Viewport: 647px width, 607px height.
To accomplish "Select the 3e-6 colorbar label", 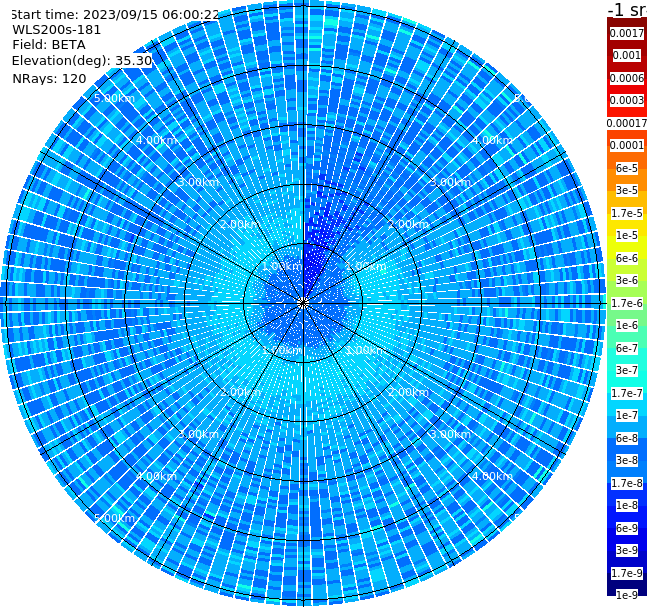I will [x=627, y=280].
